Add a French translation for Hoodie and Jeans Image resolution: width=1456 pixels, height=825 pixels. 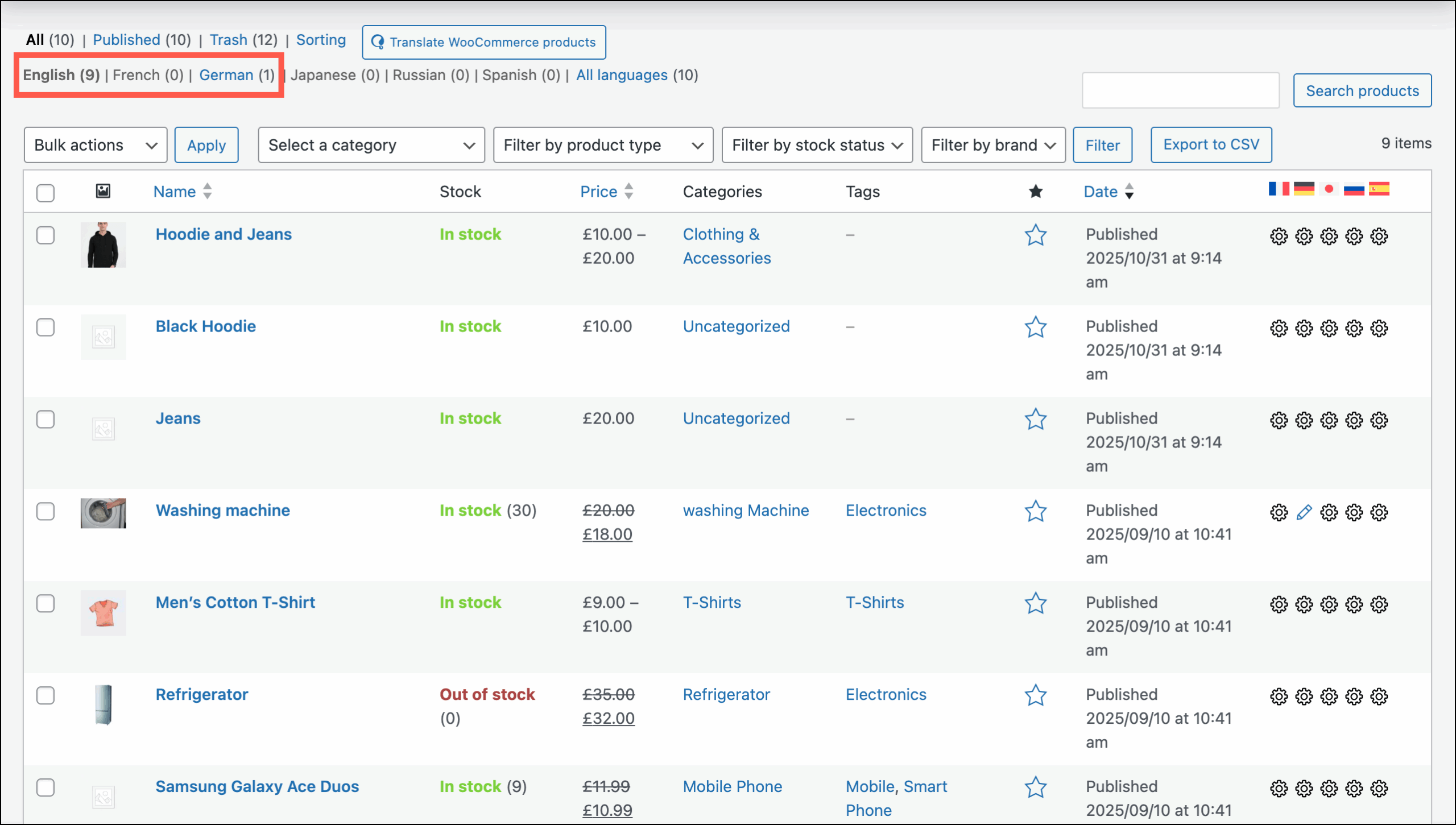tap(1279, 237)
